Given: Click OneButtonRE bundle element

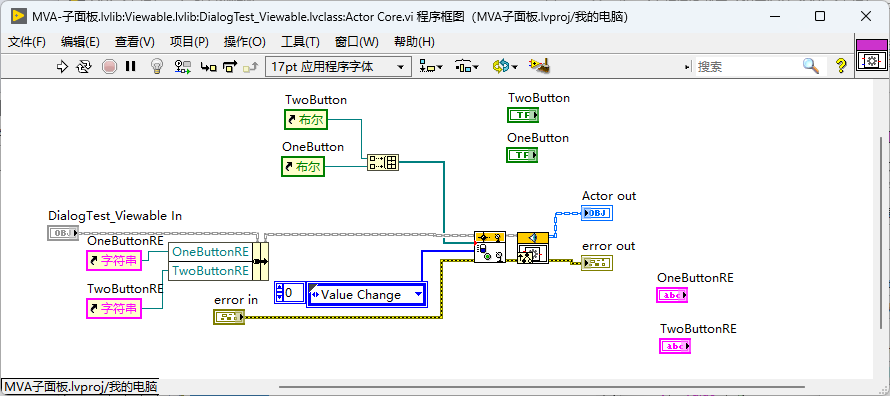Looking at the screenshot, I should pyautogui.click(x=211, y=251).
